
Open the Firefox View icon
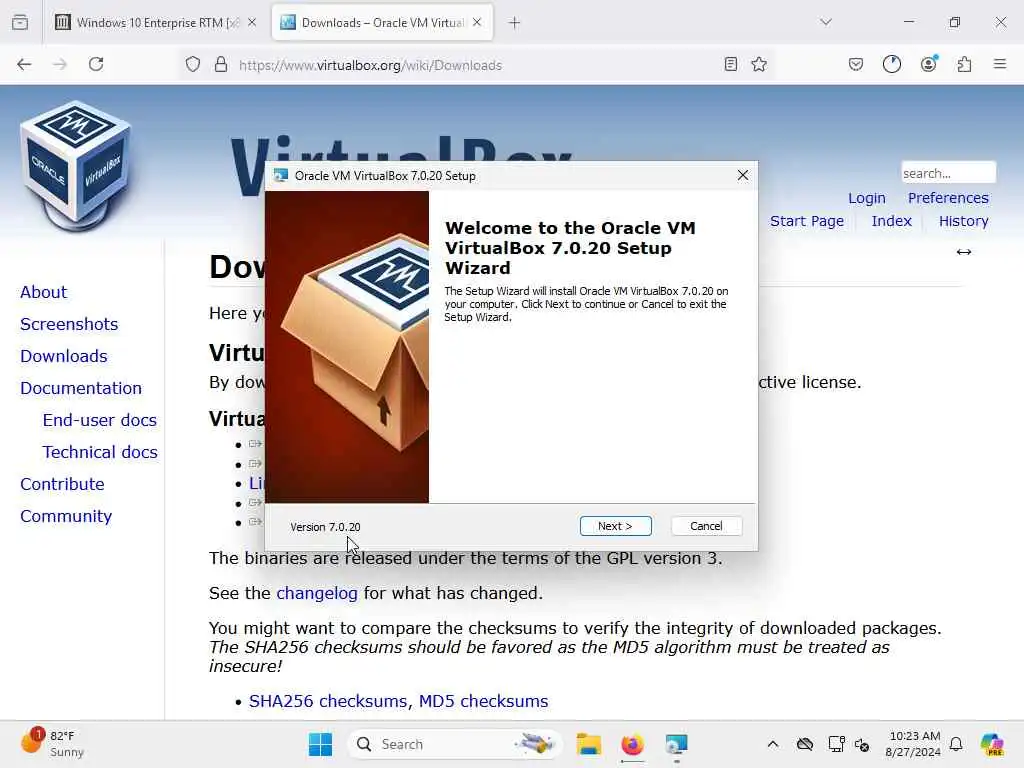tap(20, 22)
